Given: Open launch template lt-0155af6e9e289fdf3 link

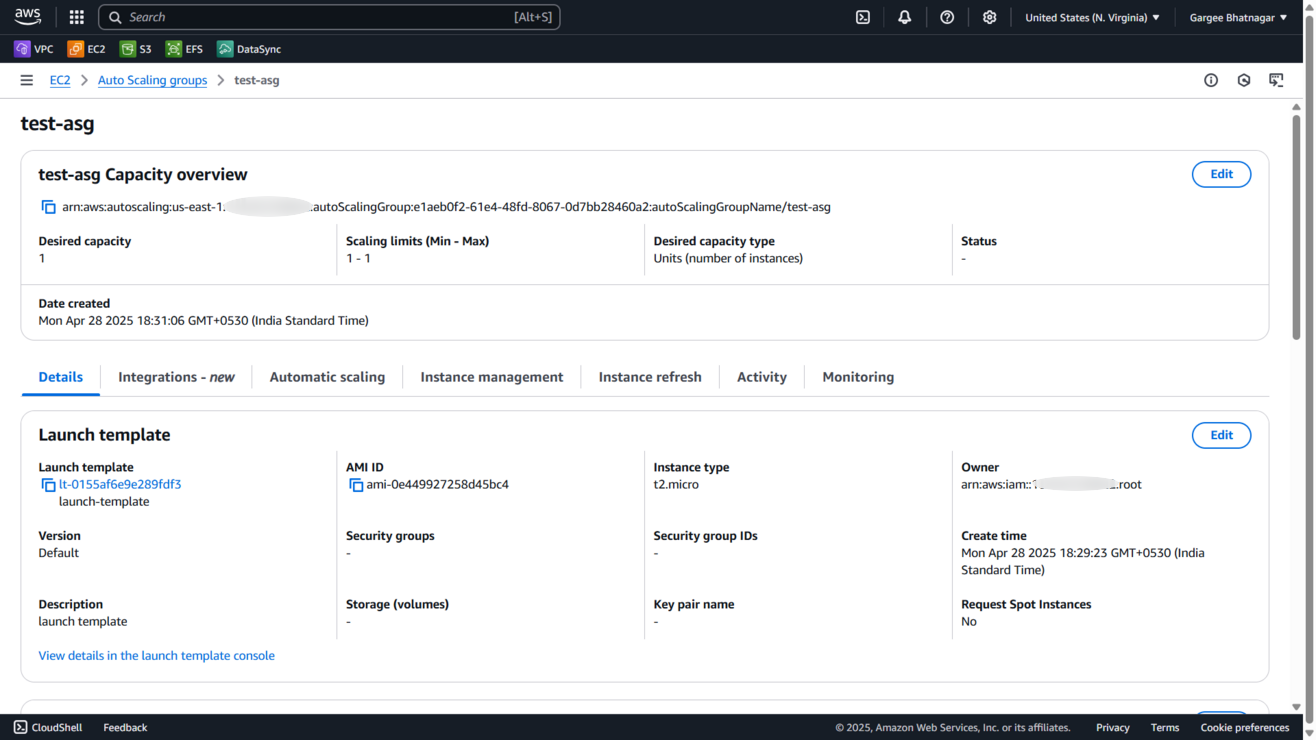Looking at the screenshot, I should coord(120,484).
